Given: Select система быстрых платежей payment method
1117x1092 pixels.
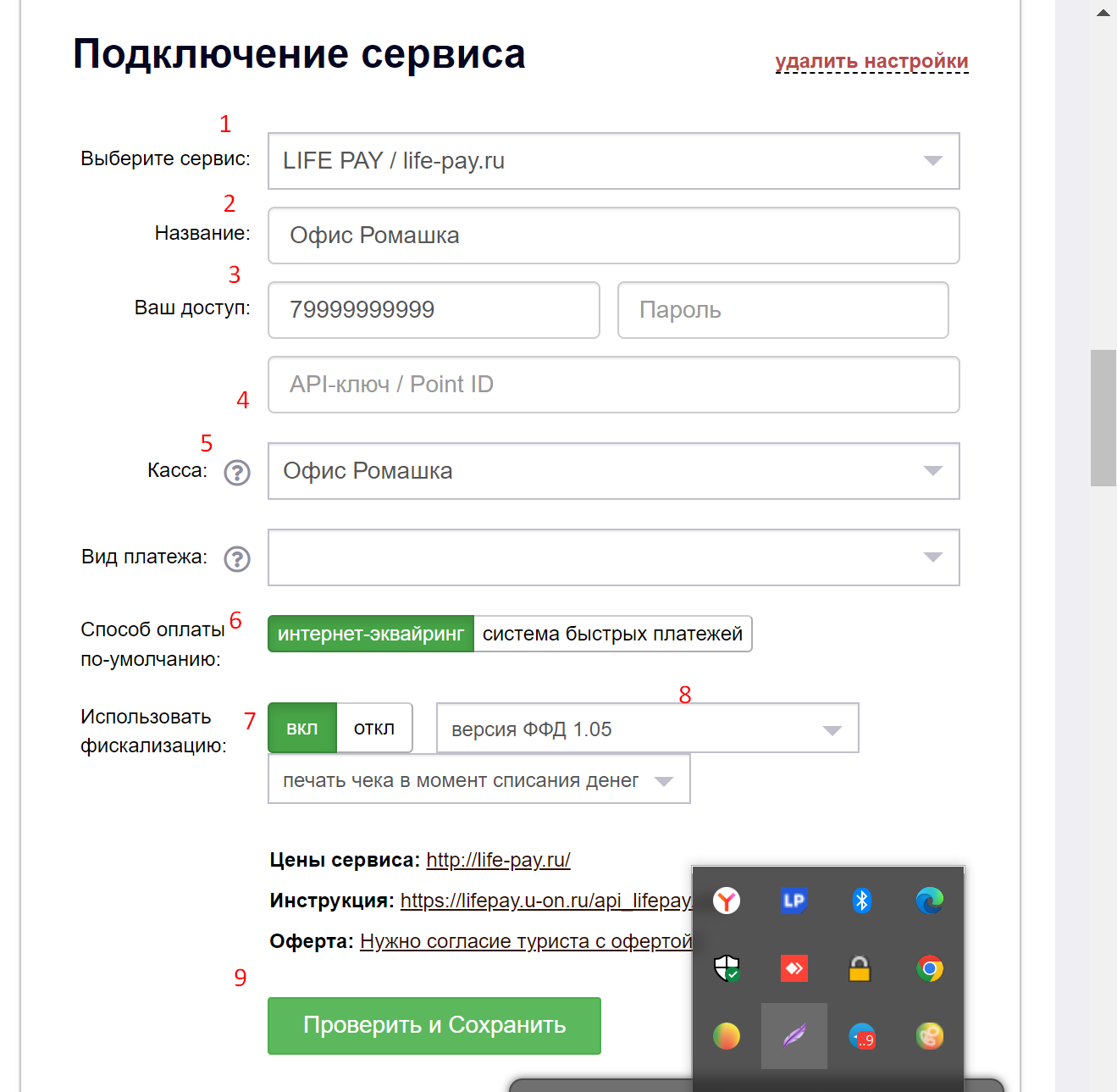Looking at the screenshot, I should [x=612, y=634].
